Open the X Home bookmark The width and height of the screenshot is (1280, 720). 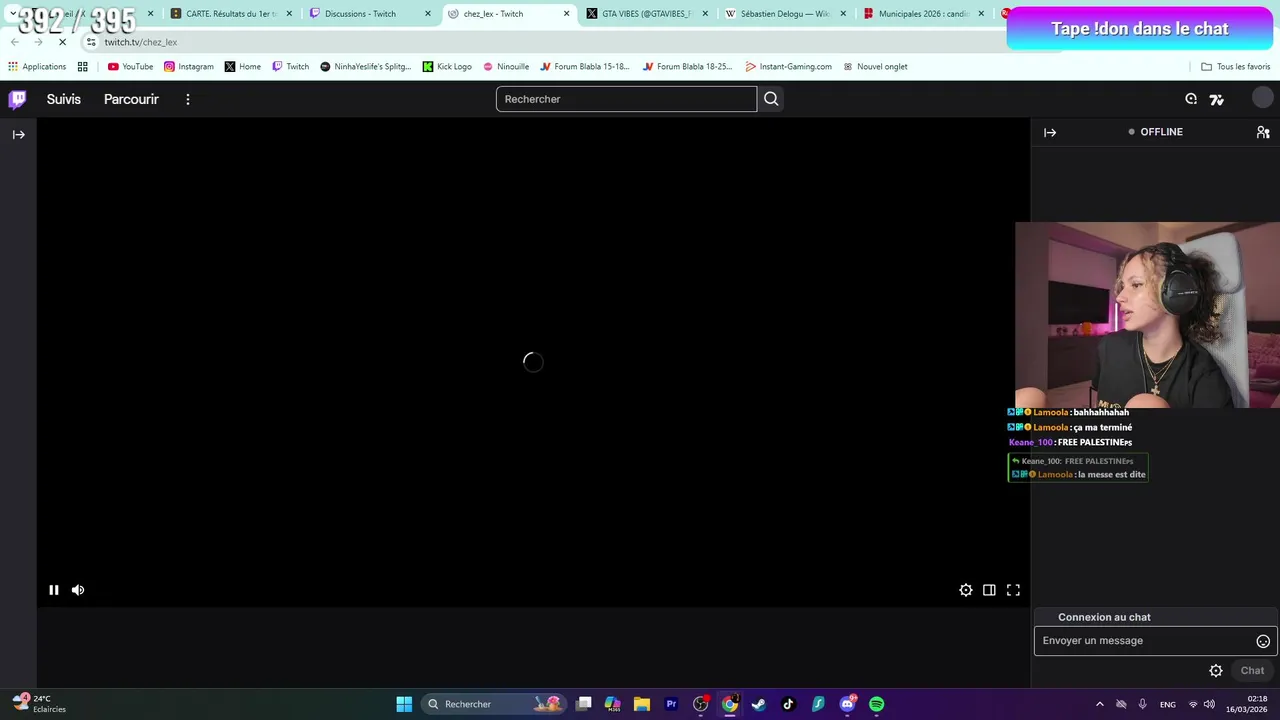[x=243, y=67]
